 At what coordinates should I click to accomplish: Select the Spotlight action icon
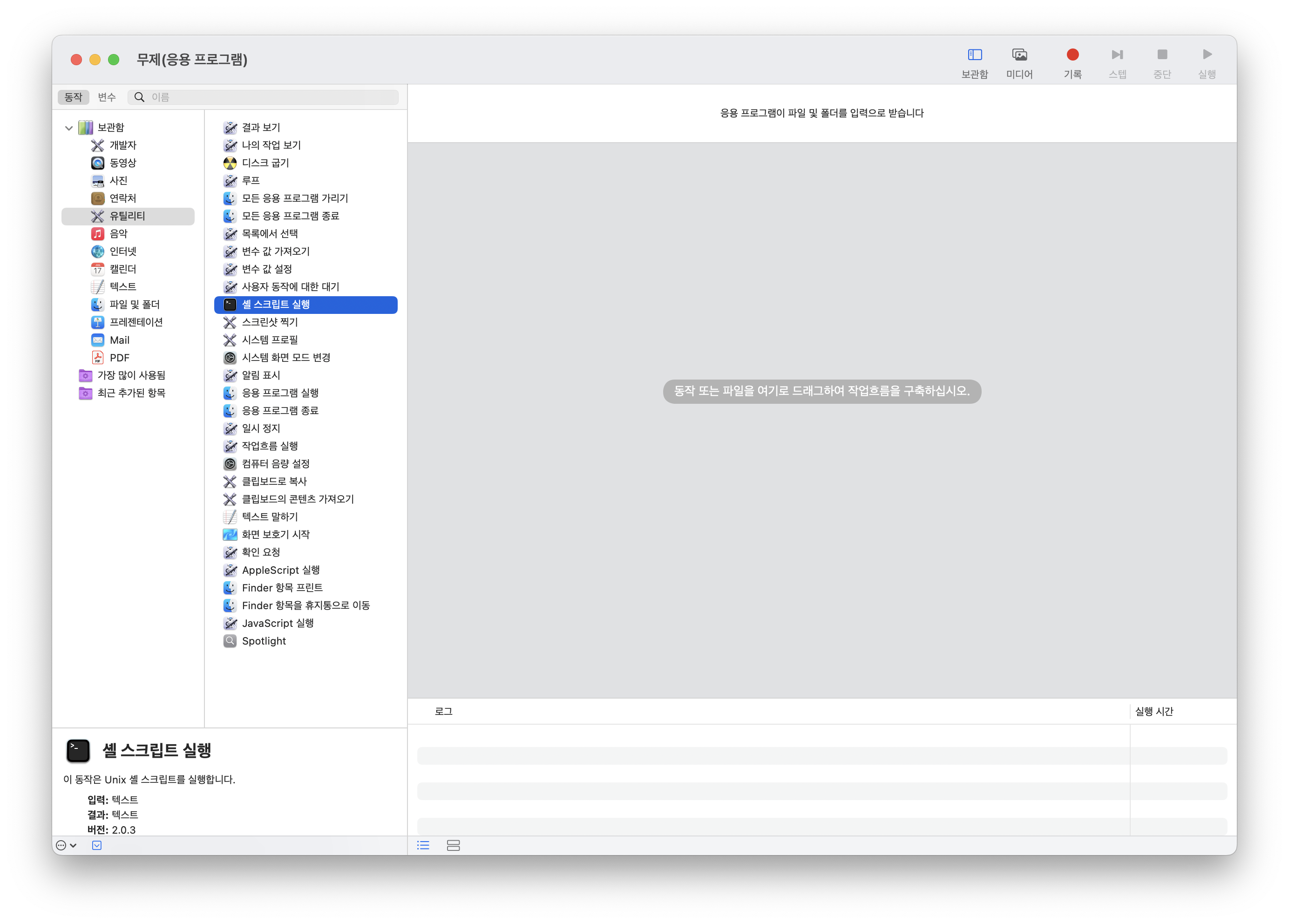(230, 641)
